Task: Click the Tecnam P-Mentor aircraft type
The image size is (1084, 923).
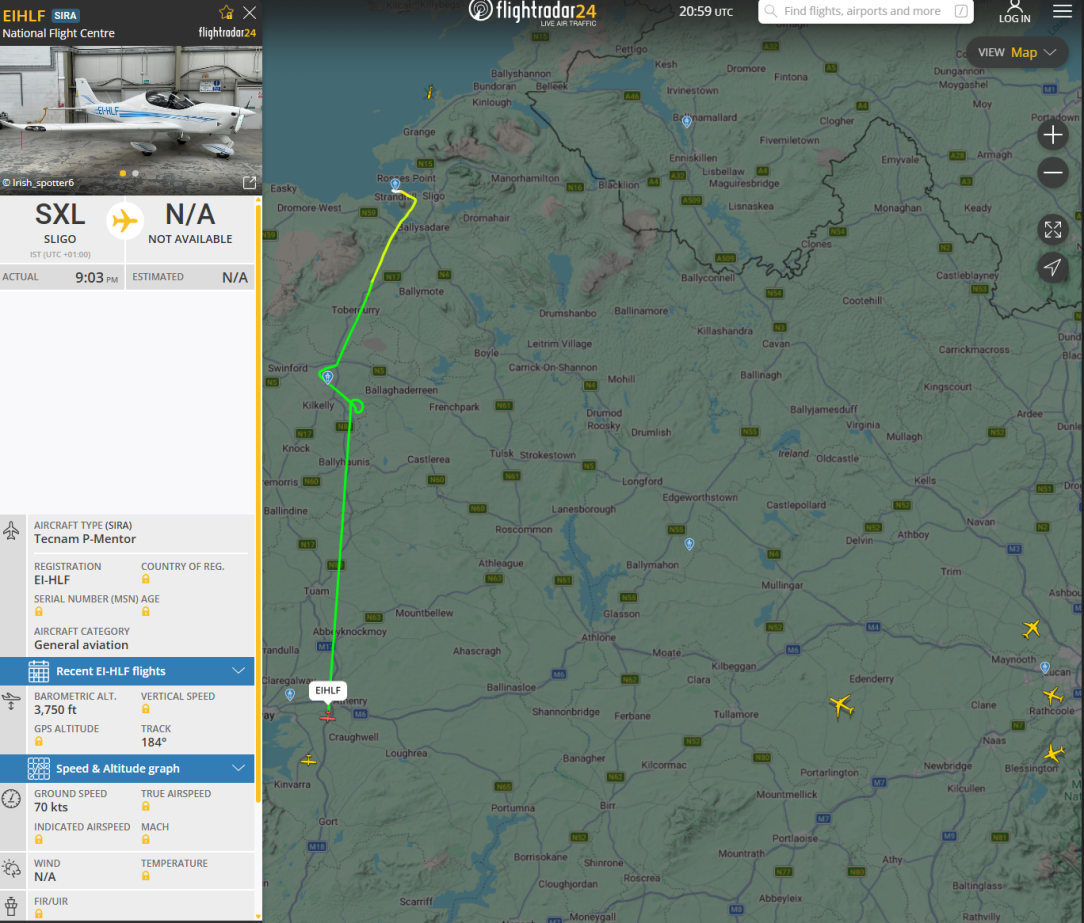Action: (x=85, y=539)
